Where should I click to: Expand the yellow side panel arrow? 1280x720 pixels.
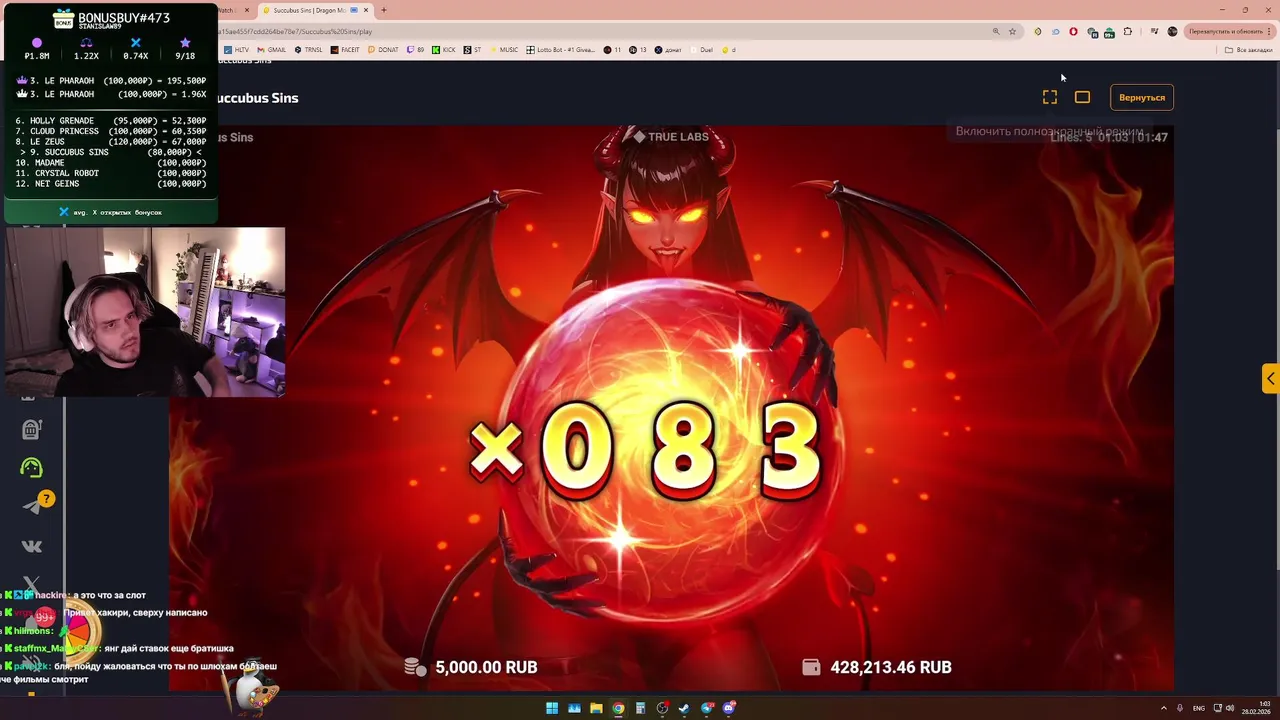click(x=1270, y=378)
